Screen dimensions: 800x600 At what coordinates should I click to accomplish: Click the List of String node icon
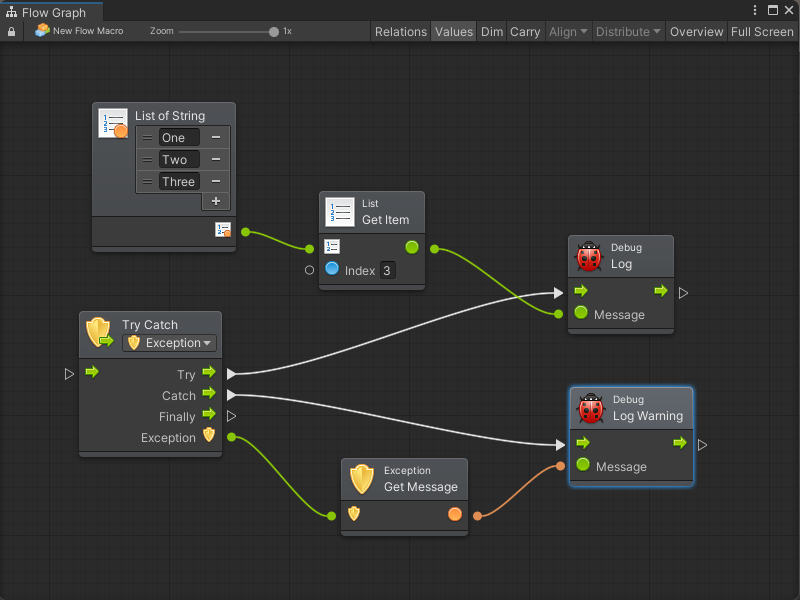tap(113, 123)
